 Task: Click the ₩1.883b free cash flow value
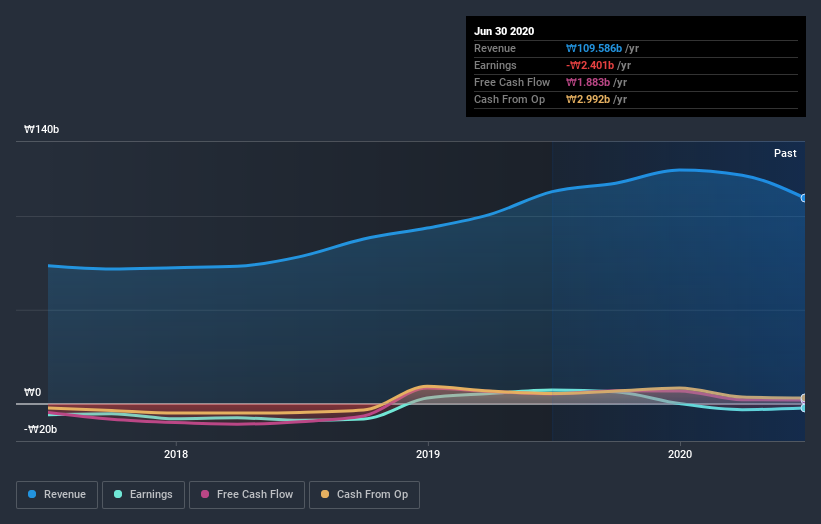click(x=587, y=82)
